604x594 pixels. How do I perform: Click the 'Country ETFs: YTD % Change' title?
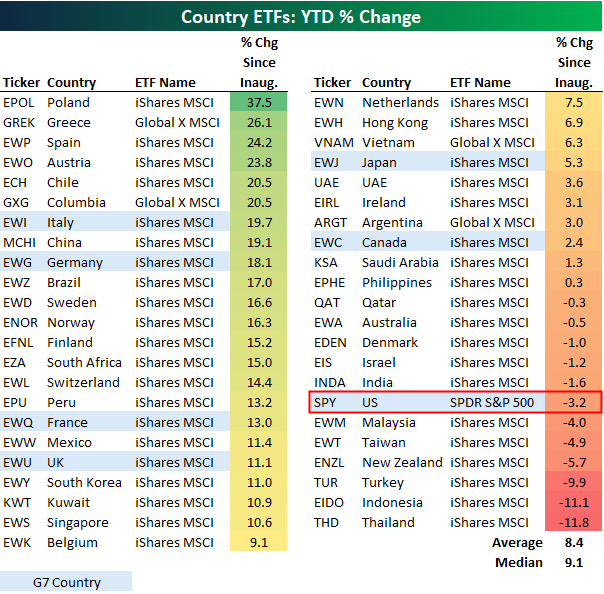pyautogui.click(x=301, y=16)
